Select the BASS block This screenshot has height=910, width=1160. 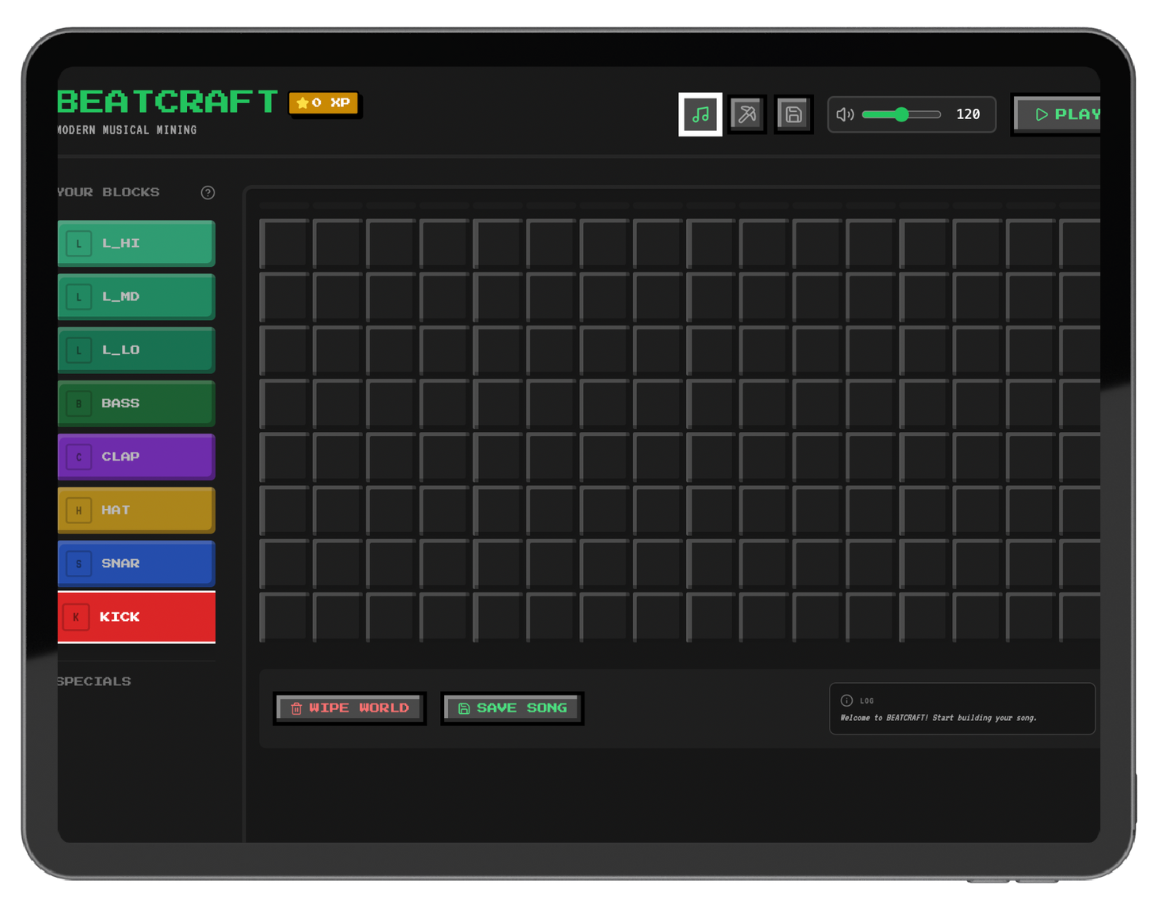coord(136,403)
